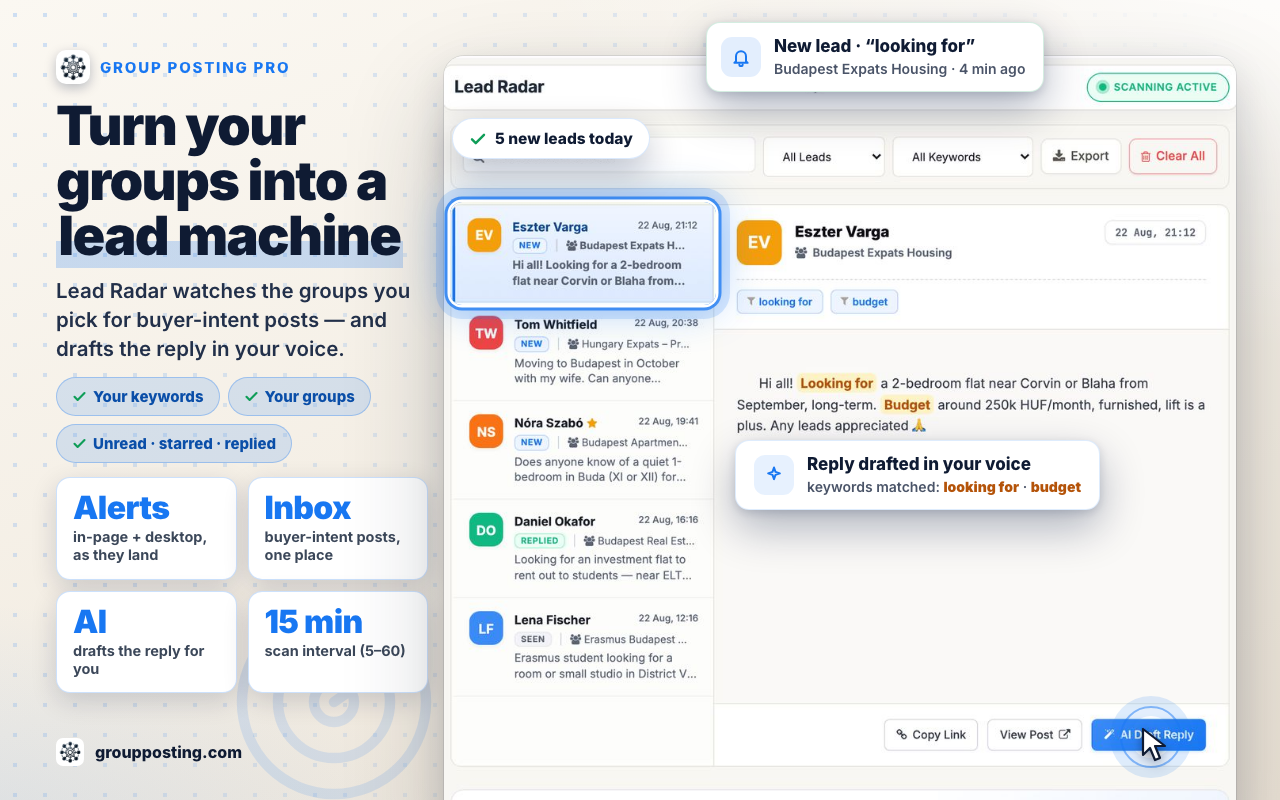Viewport: 1280px width, 800px height.
Task: Click the Copy Link button
Action: click(x=931, y=735)
